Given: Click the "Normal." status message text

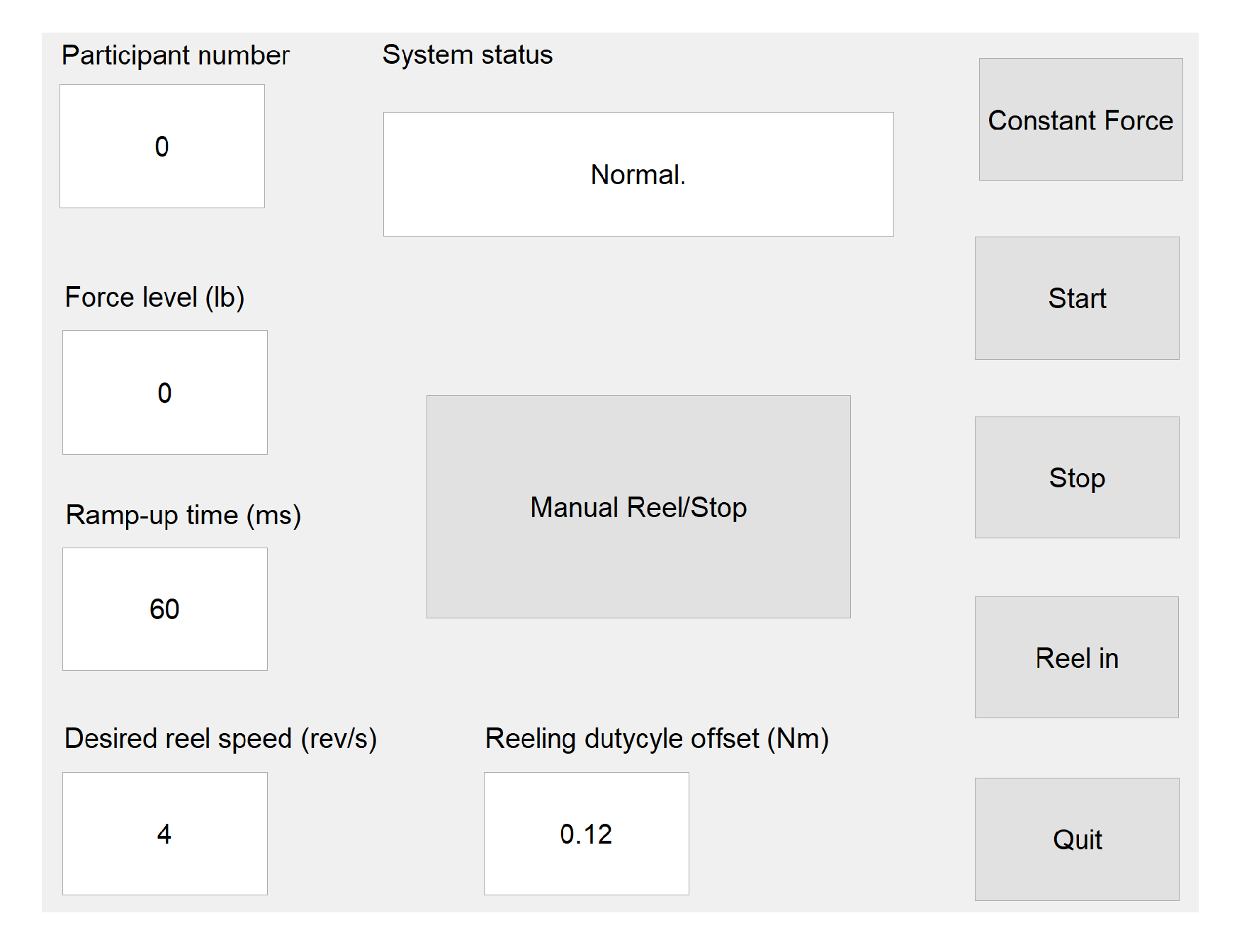Looking at the screenshot, I should (x=638, y=174).
